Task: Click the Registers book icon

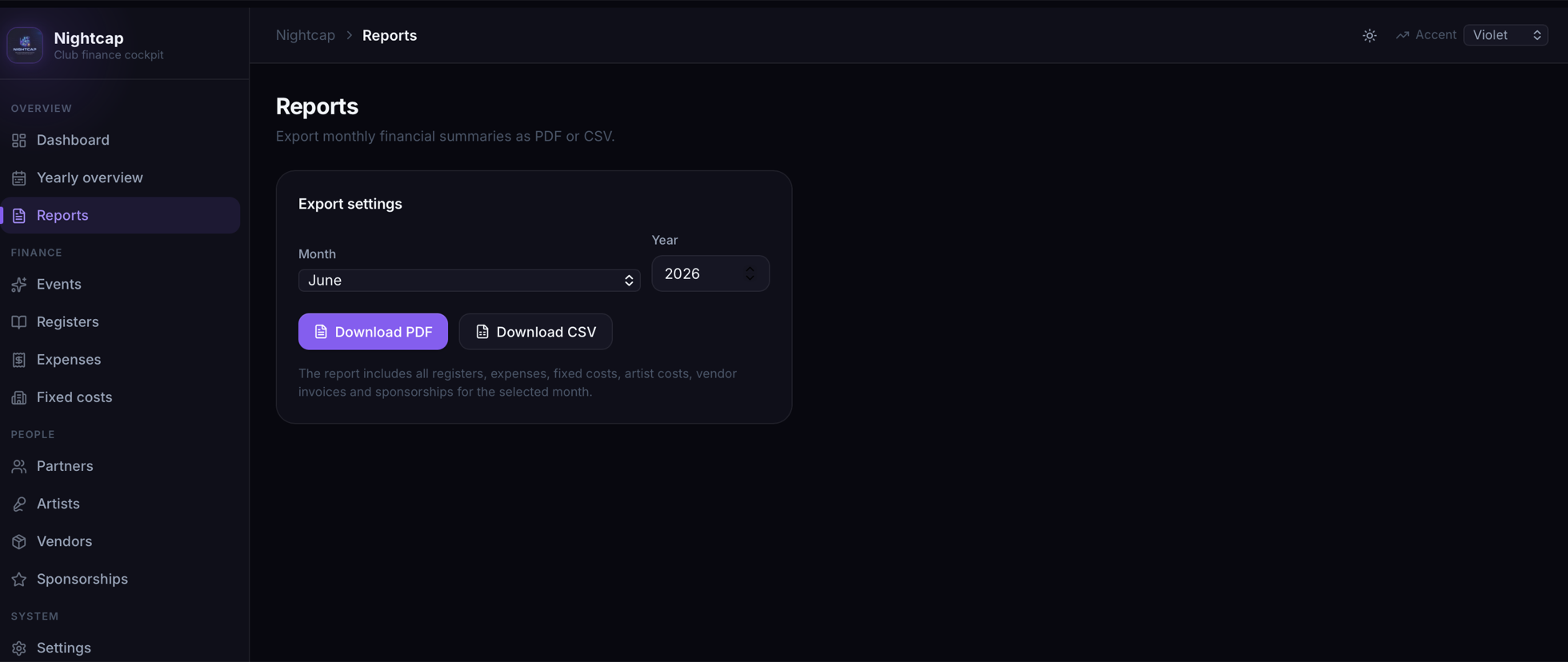Action: tap(19, 321)
